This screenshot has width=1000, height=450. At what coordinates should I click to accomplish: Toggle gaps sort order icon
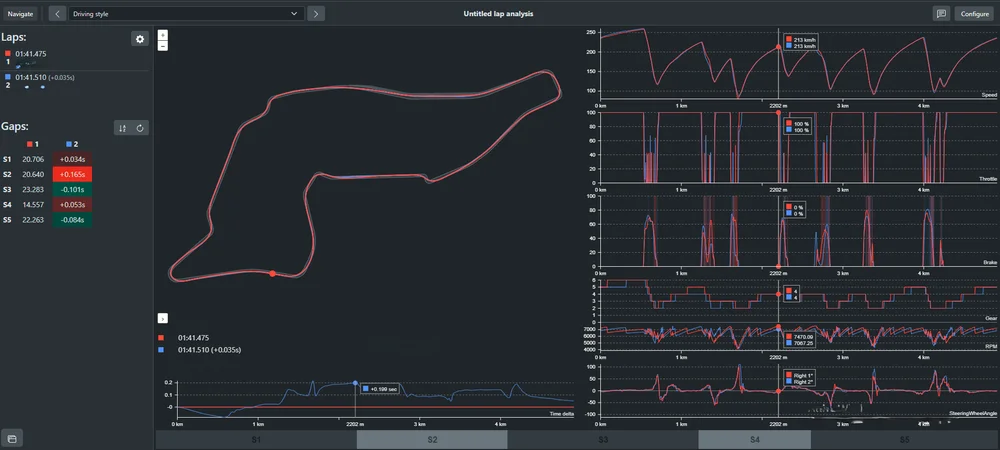pyautogui.click(x=122, y=128)
